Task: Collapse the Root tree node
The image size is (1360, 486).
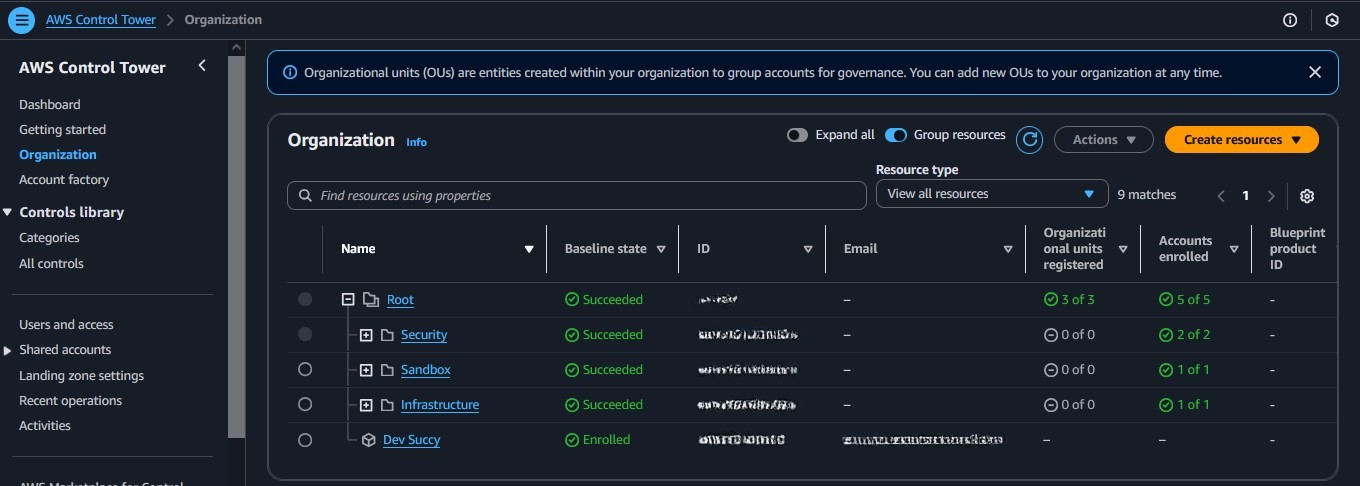Action: (348, 299)
